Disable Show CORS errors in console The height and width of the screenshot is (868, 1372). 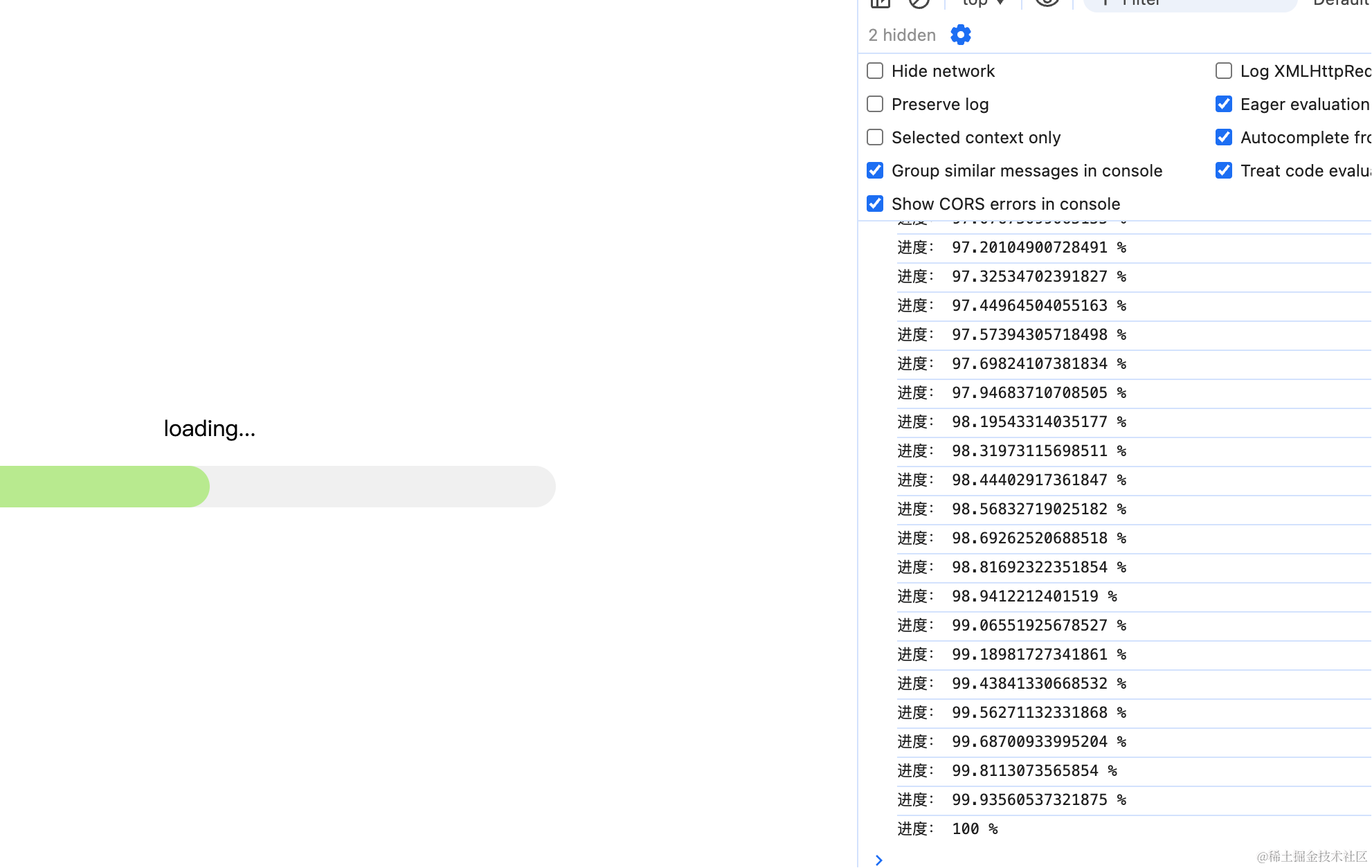pyautogui.click(x=875, y=204)
